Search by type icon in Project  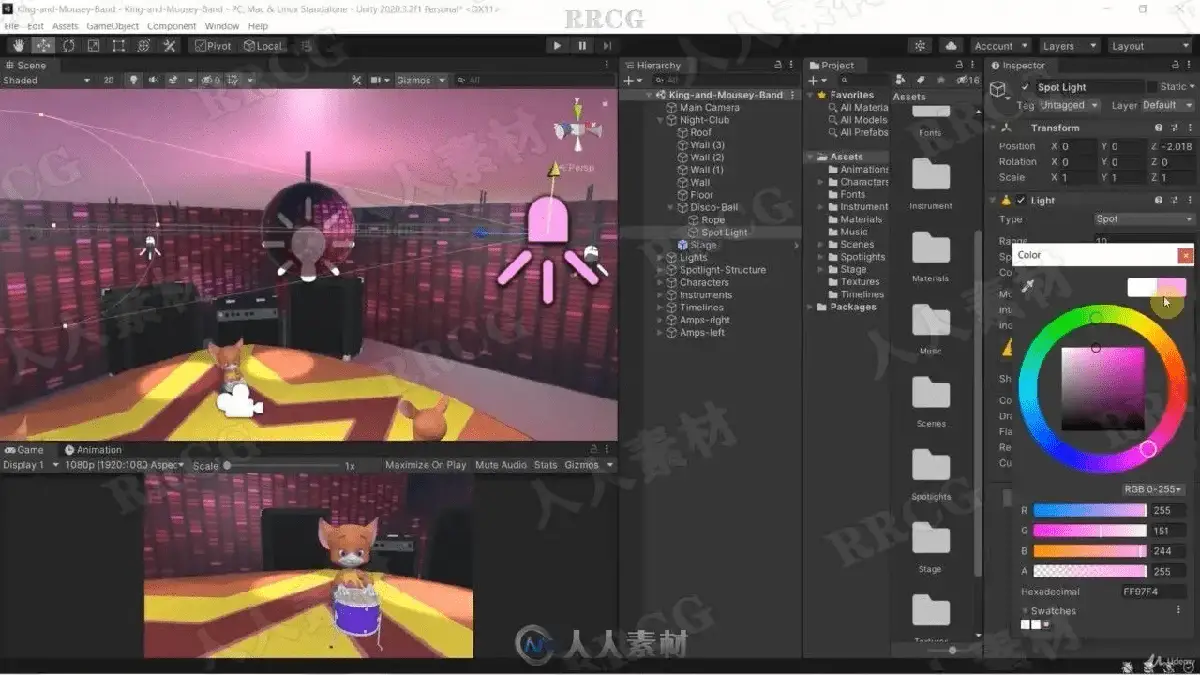pyautogui.click(x=899, y=80)
